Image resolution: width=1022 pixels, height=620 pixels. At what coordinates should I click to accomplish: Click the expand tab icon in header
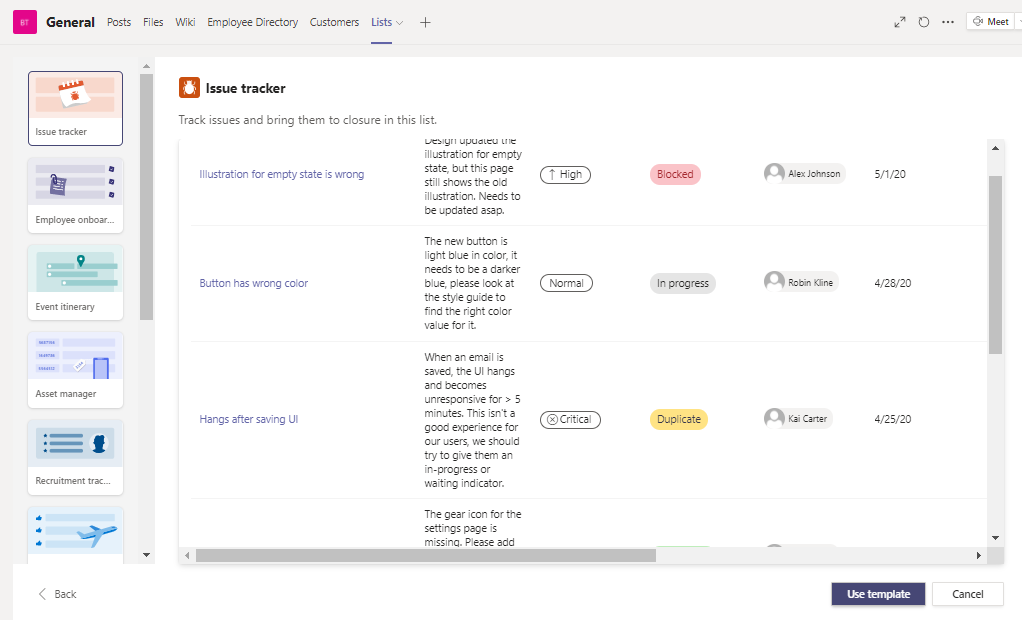coord(899,22)
